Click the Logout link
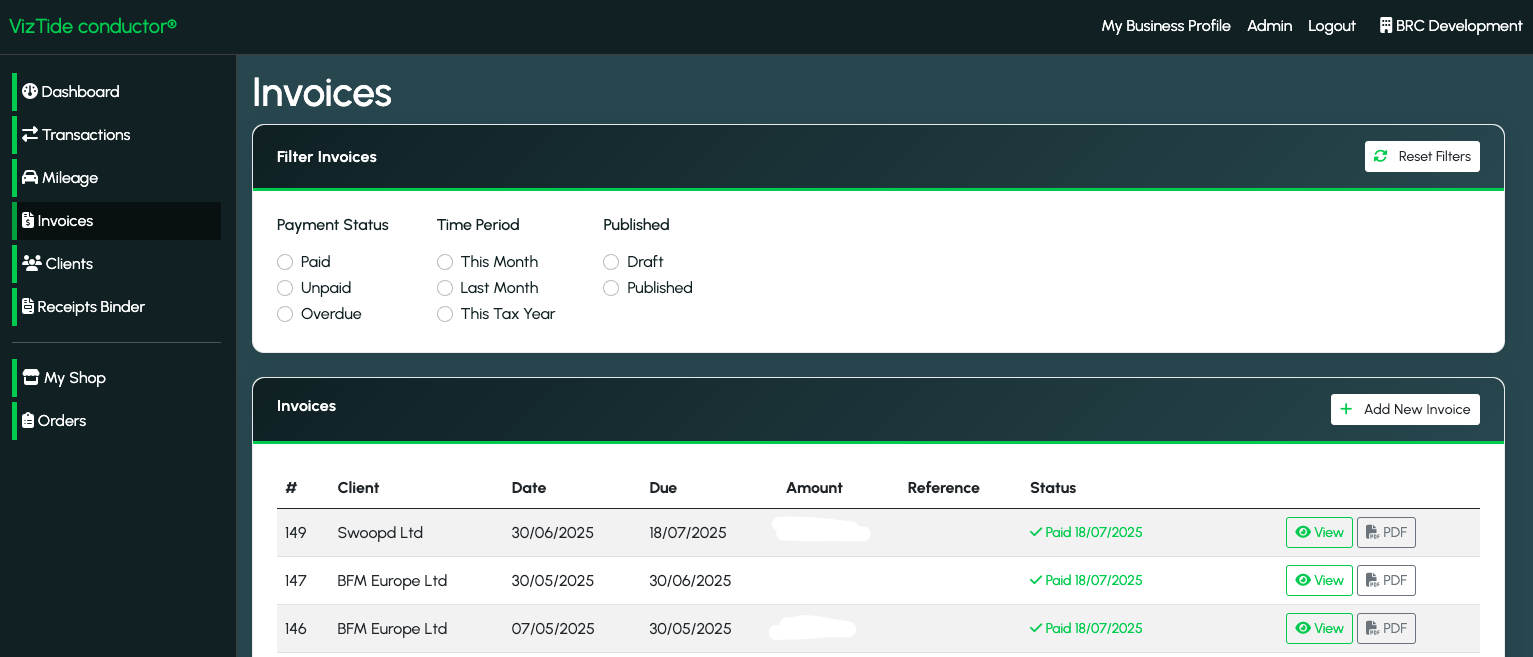 pos(1332,26)
